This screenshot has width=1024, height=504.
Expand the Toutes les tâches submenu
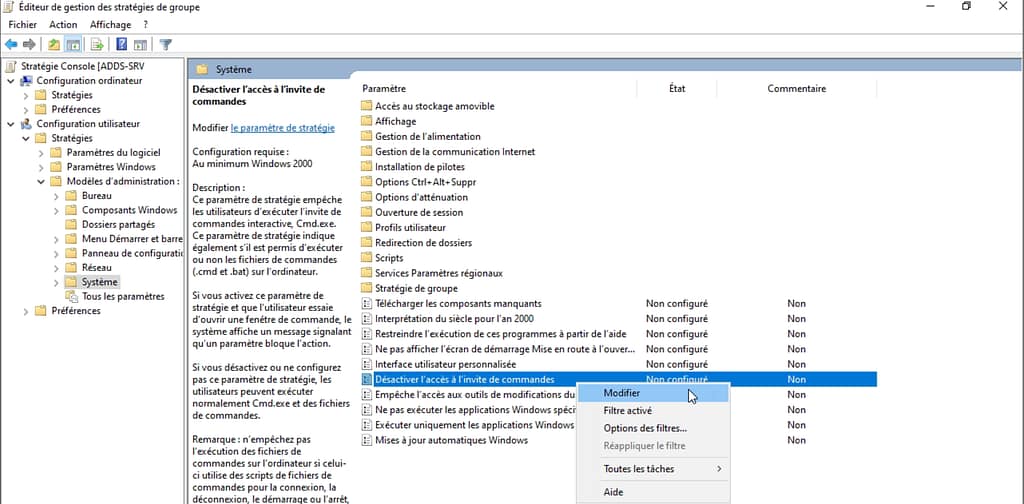[650, 469]
